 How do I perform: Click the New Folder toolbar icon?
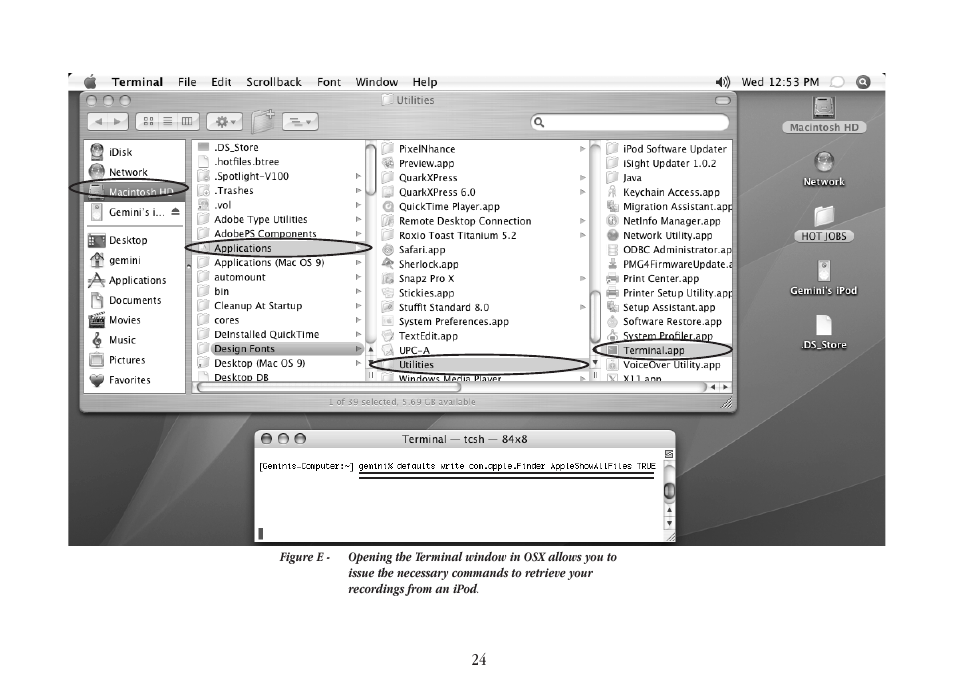(x=263, y=120)
